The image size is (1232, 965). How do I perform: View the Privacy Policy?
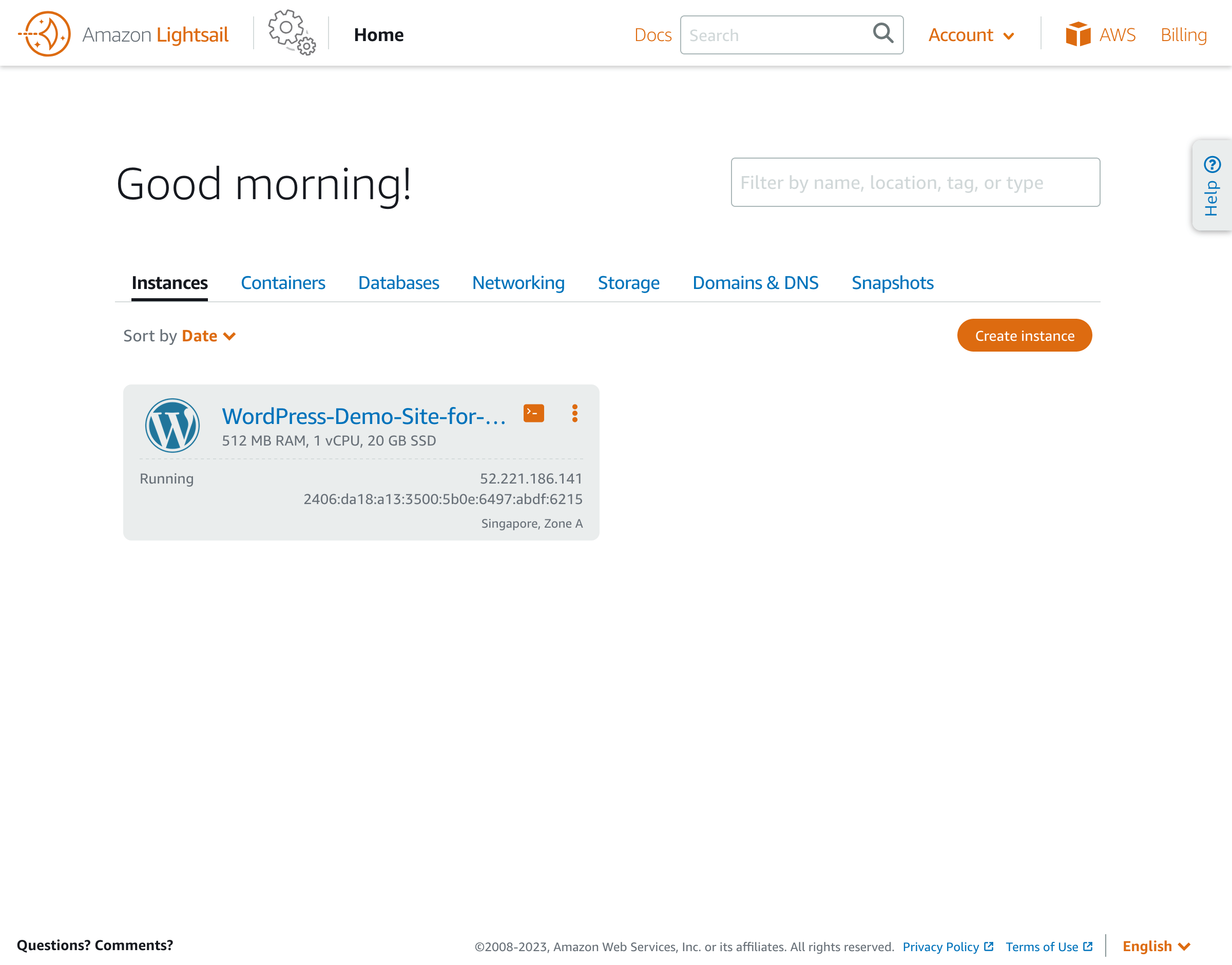pyautogui.click(x=942, y=947)
